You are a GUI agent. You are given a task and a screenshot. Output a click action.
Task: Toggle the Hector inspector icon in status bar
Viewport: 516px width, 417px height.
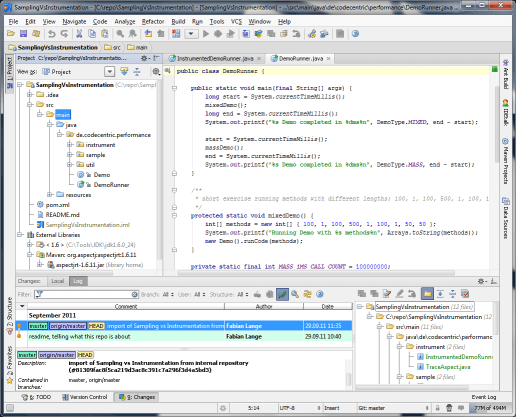coord(449,408)
